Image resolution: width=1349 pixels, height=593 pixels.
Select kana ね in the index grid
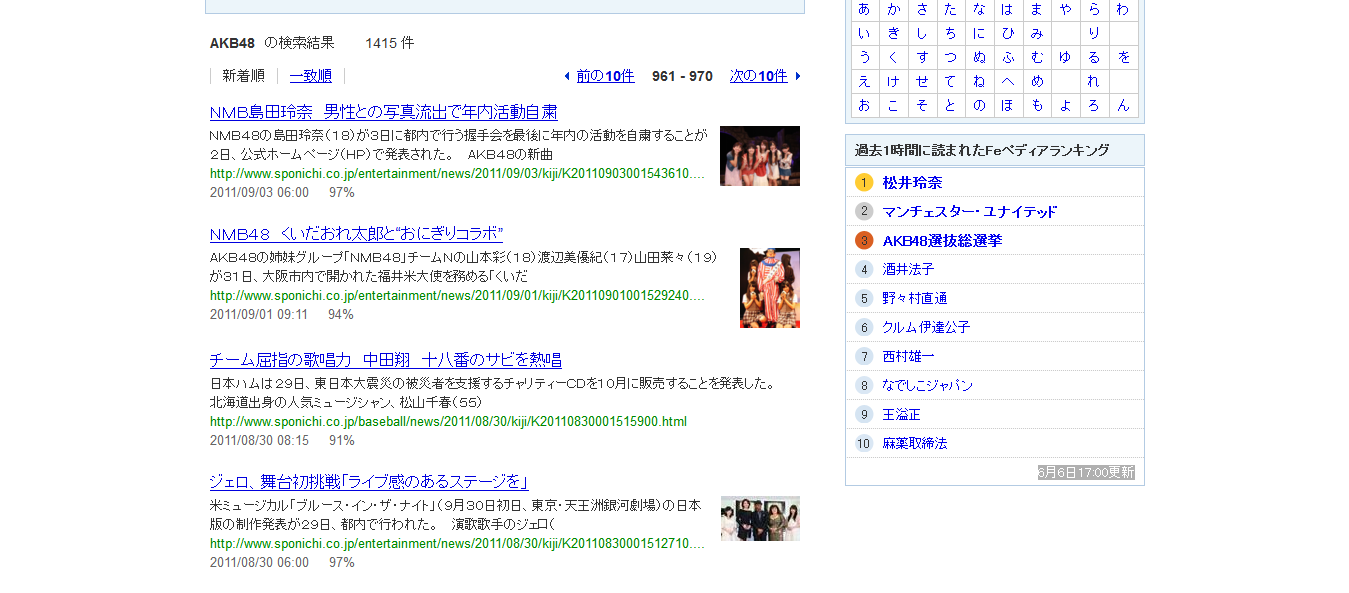[979, 81]
